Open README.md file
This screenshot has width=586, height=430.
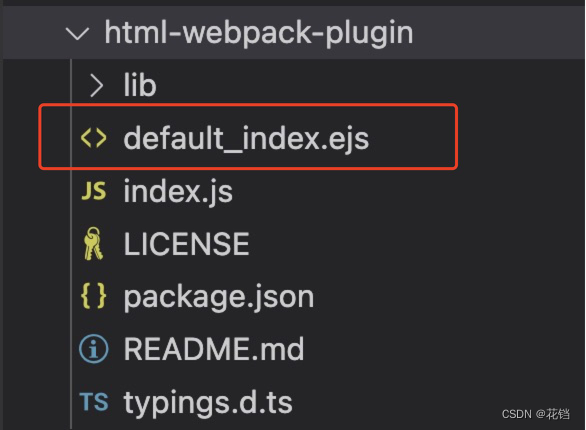(x=214, y=349)
